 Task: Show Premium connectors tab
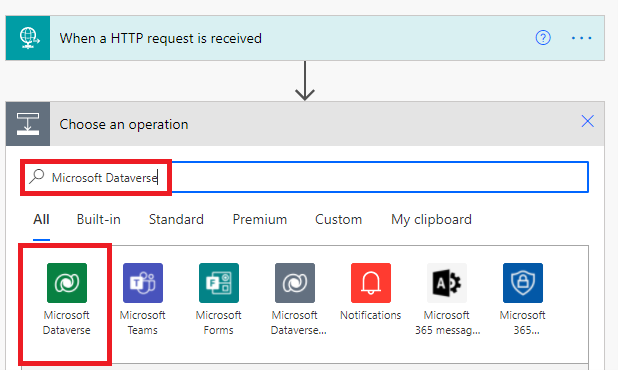pos(260,219)
